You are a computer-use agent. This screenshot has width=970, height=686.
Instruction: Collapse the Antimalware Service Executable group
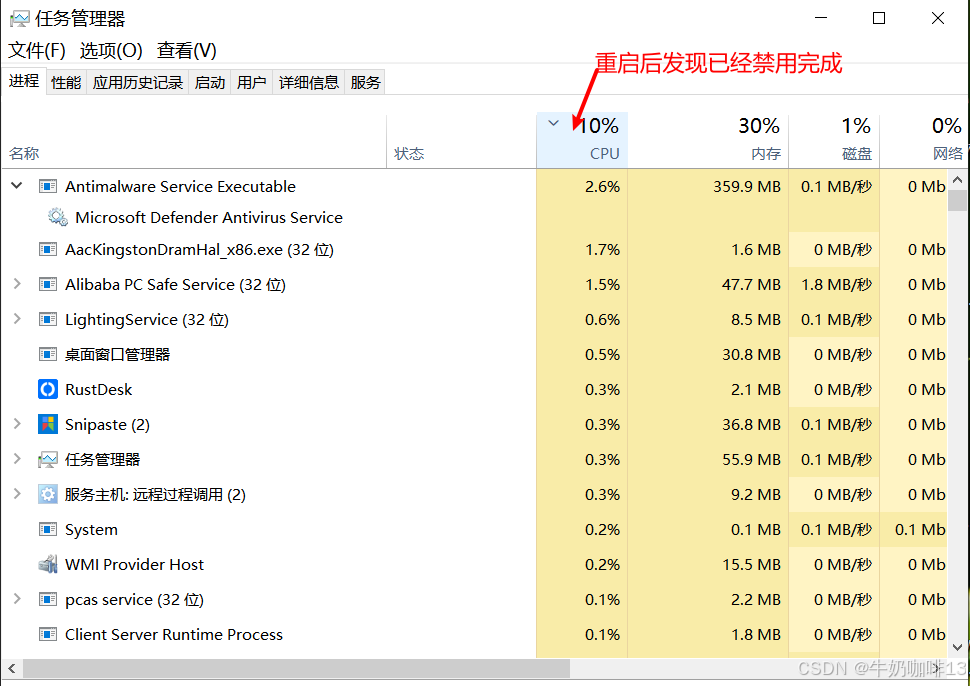16,186
